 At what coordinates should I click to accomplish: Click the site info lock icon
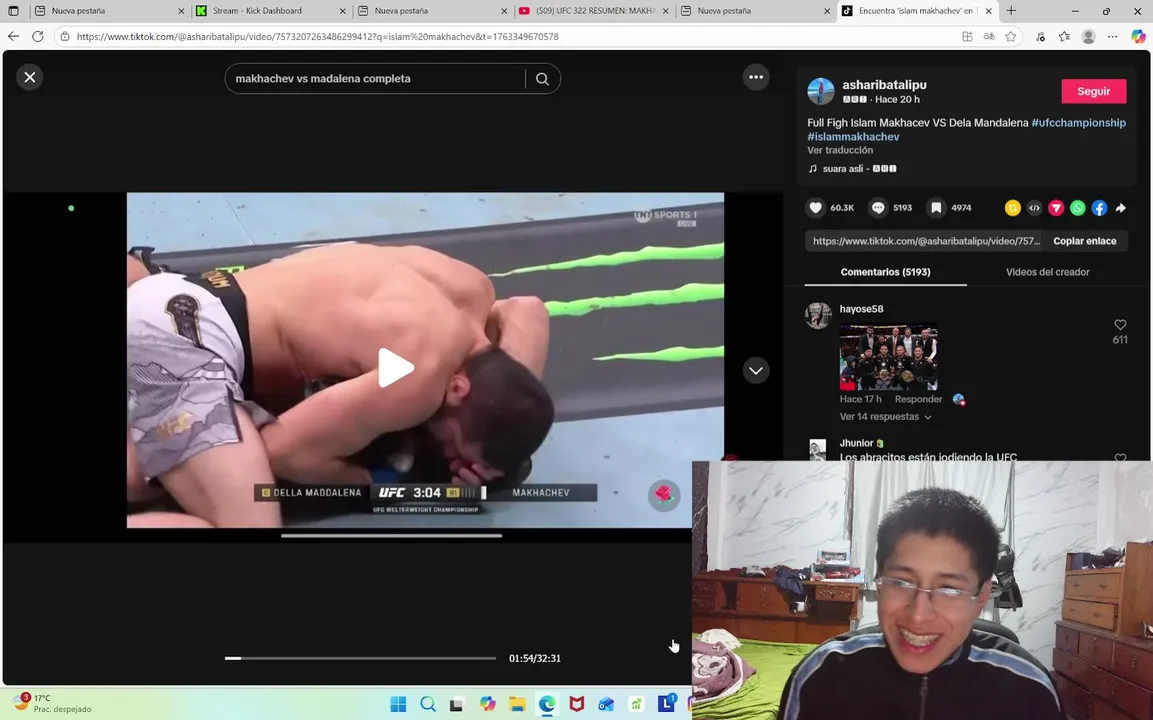pyautogui.click(x=65, y=37)
